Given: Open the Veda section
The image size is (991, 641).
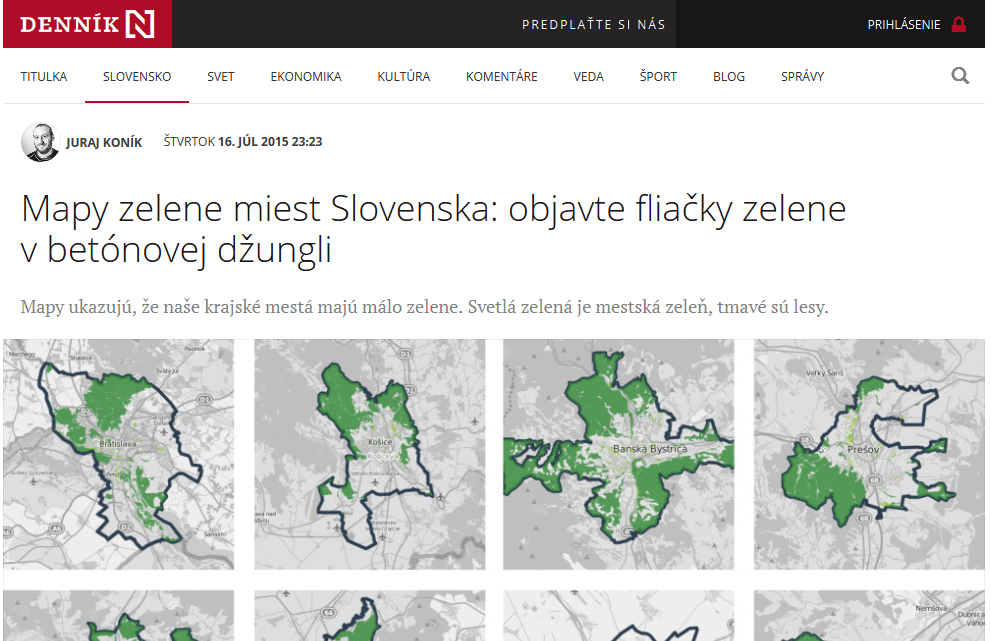Looking at the screenshot, I should (x=588, y=76).
